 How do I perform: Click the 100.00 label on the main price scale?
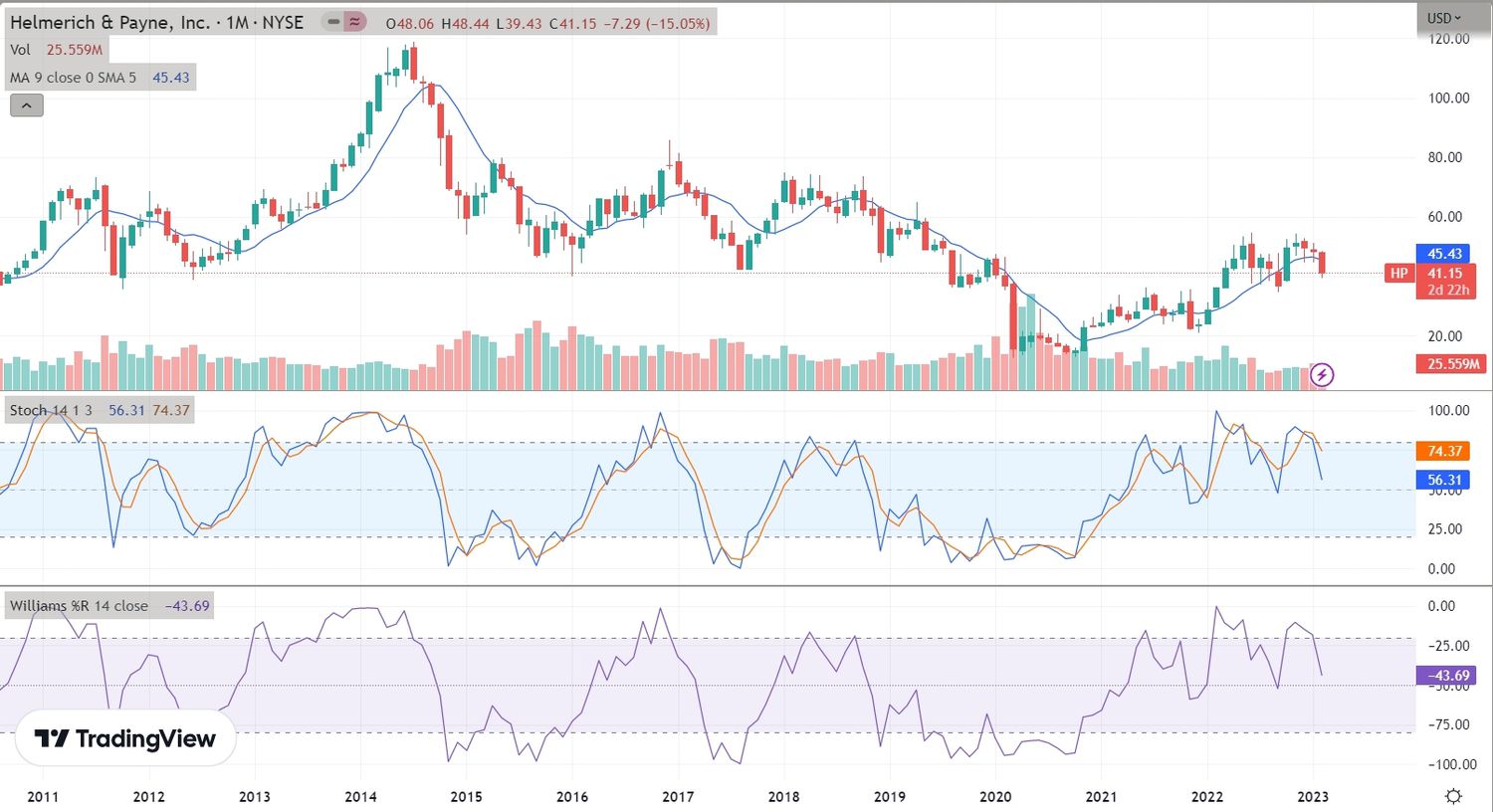click(x=1448, y=98)
